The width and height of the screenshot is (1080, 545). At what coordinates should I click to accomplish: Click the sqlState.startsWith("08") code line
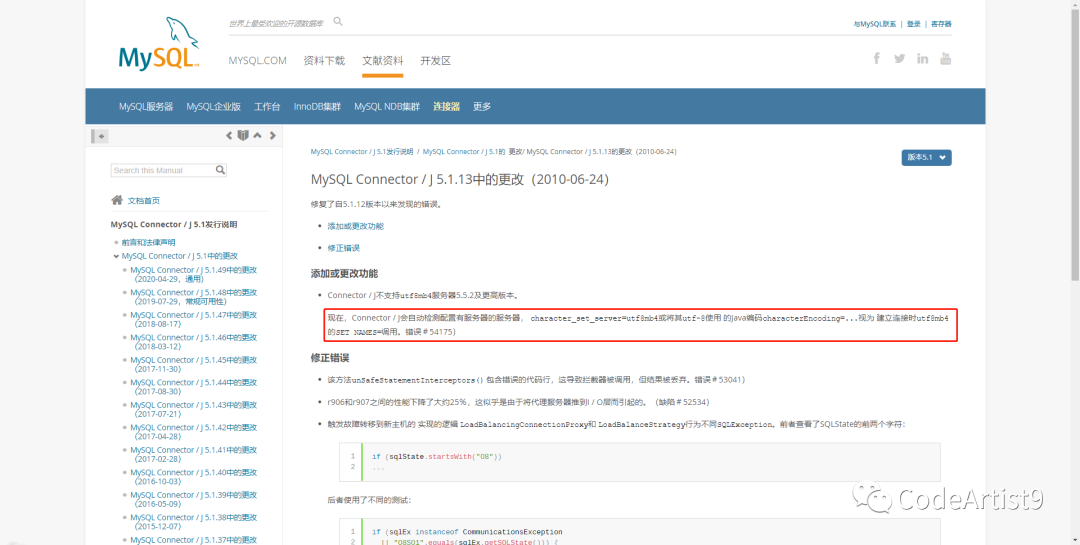[x=437, y=456]
